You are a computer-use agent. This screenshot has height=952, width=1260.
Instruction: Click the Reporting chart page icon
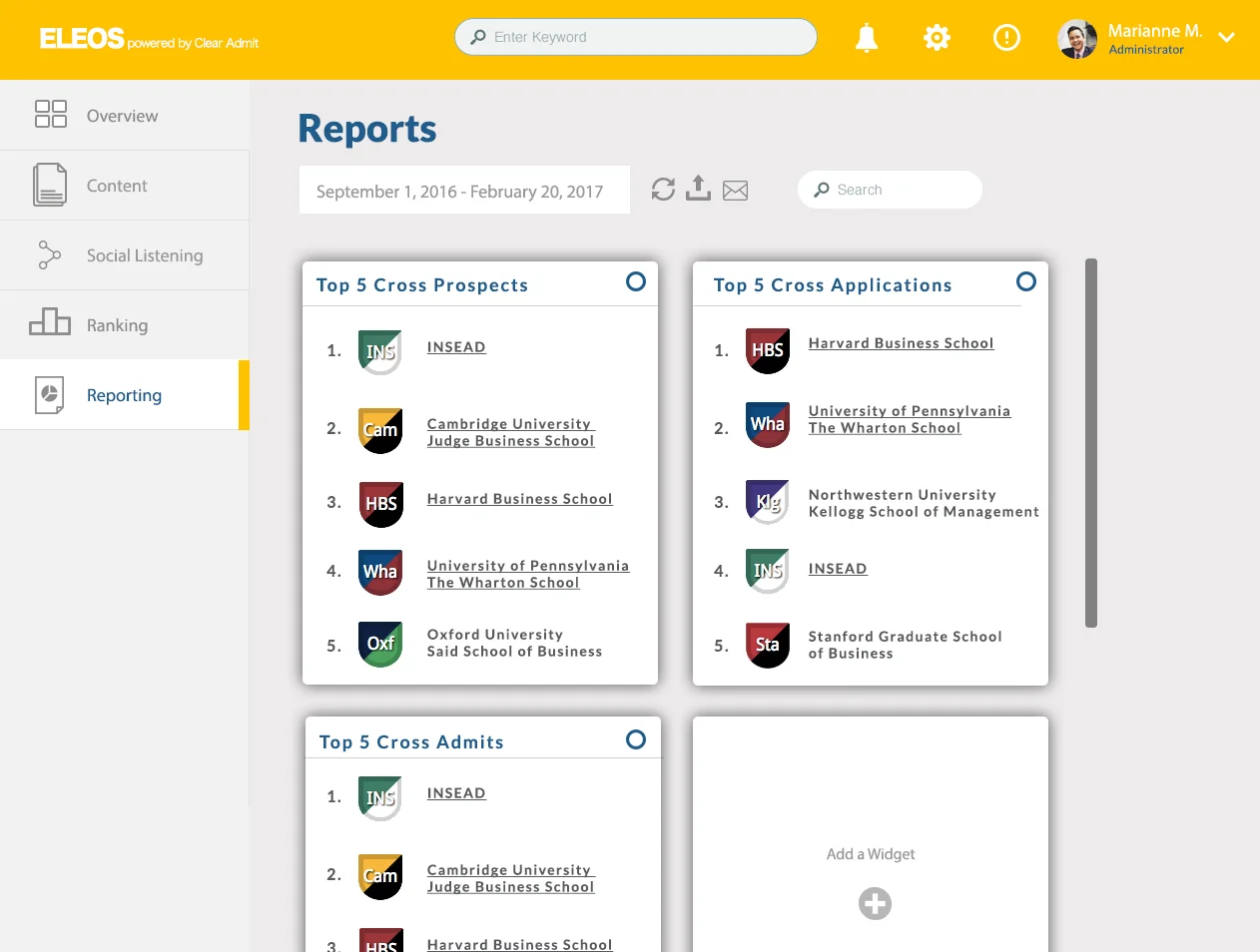[x=50, y=395]
